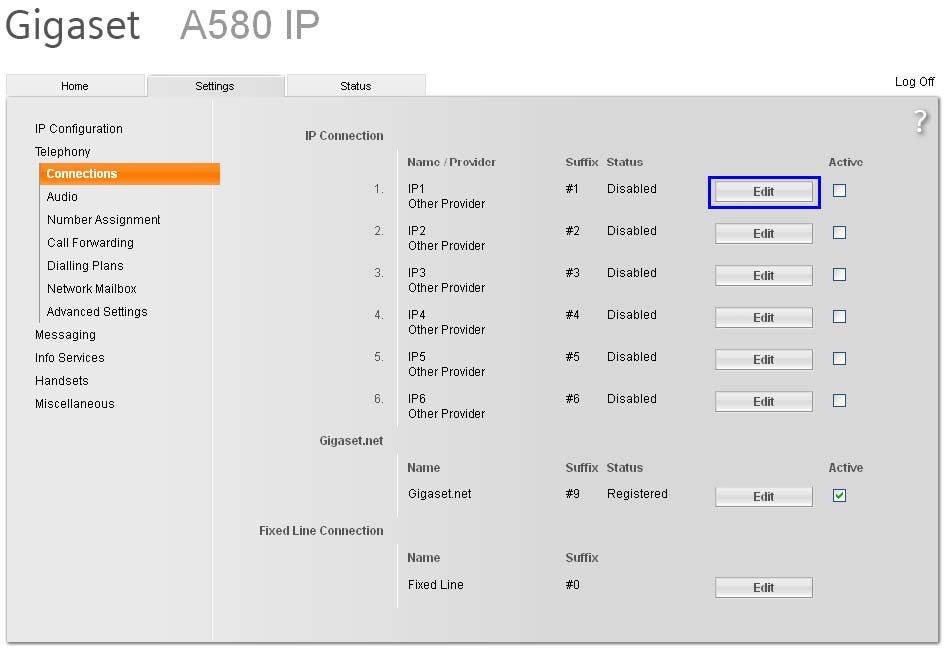This screenshot has width=948, height=649.
Task: Open the Status tab
Action: 356,86
